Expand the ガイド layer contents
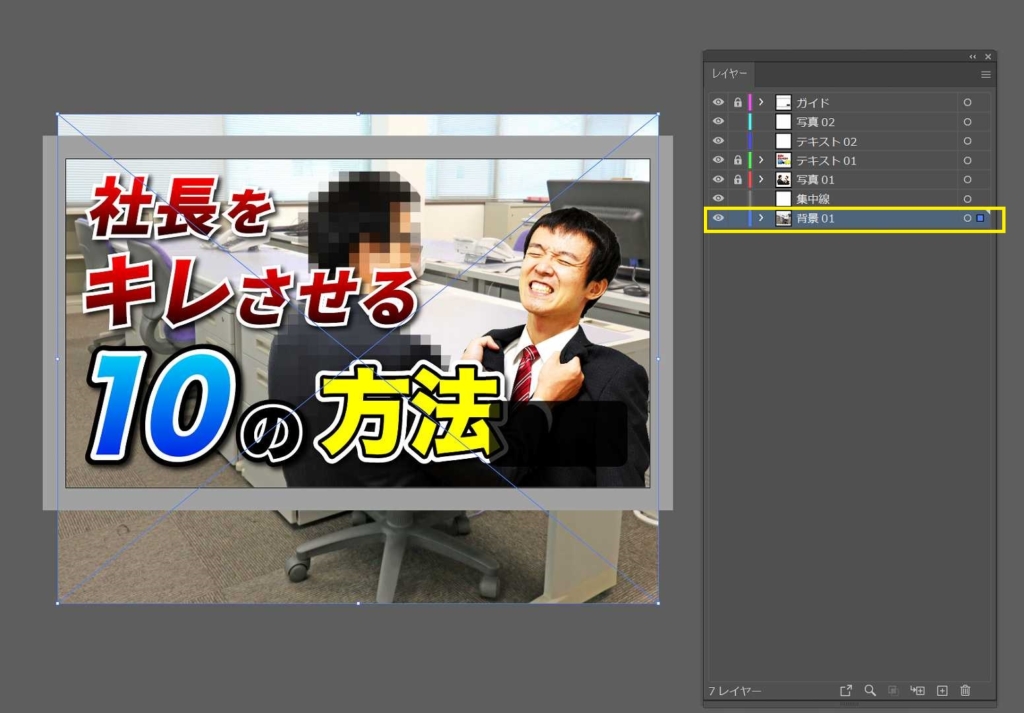 [x=761, y=102]
